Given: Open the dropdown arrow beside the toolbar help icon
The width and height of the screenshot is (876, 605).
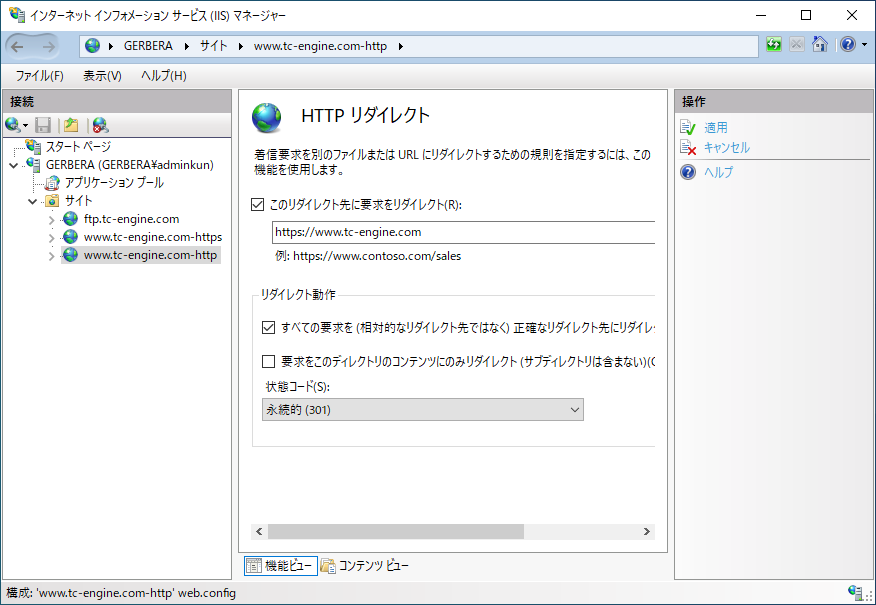Looking at the screenshot, I should click(864, 45).
